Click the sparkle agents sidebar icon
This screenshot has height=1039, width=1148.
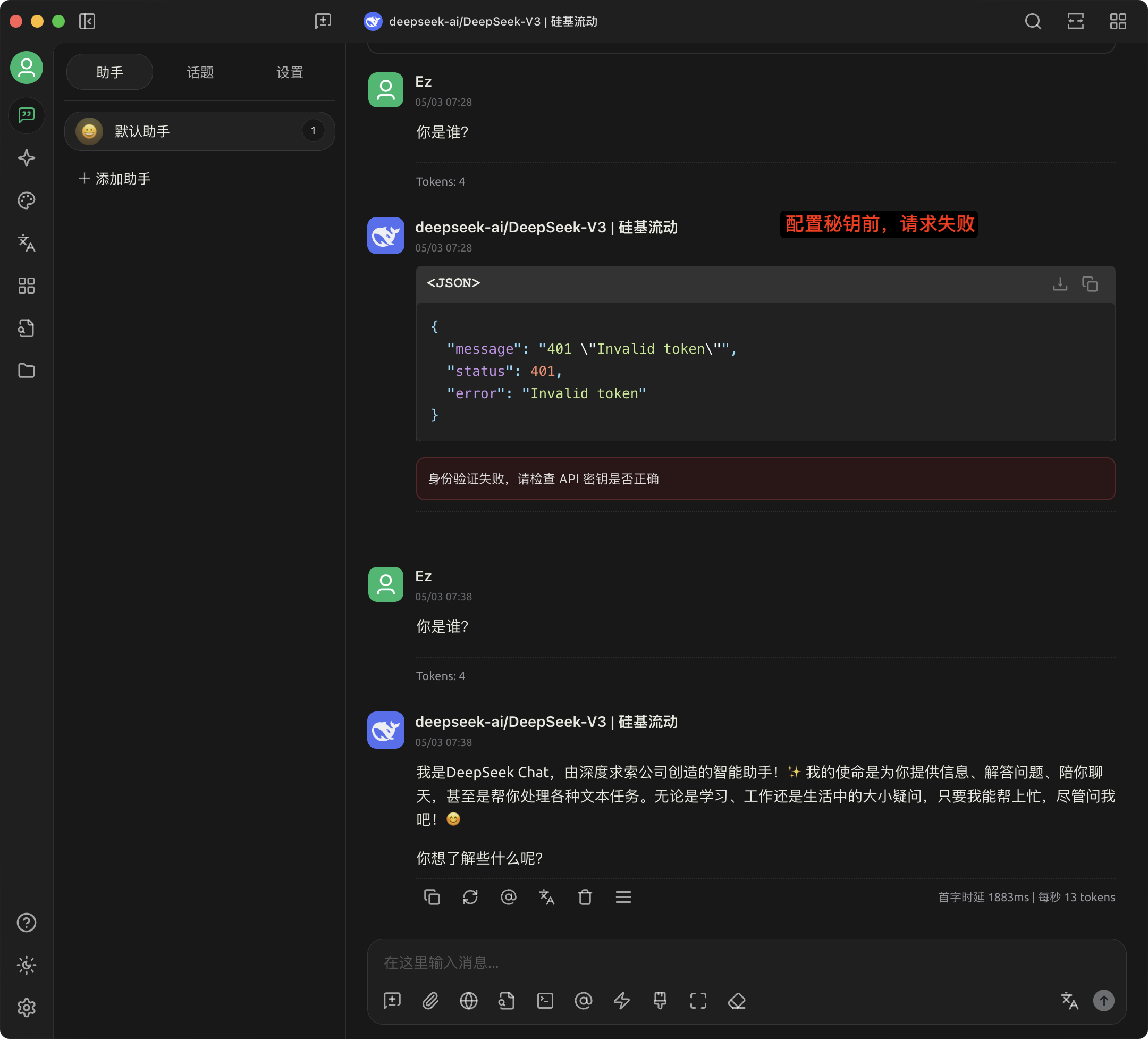[26, 158]
